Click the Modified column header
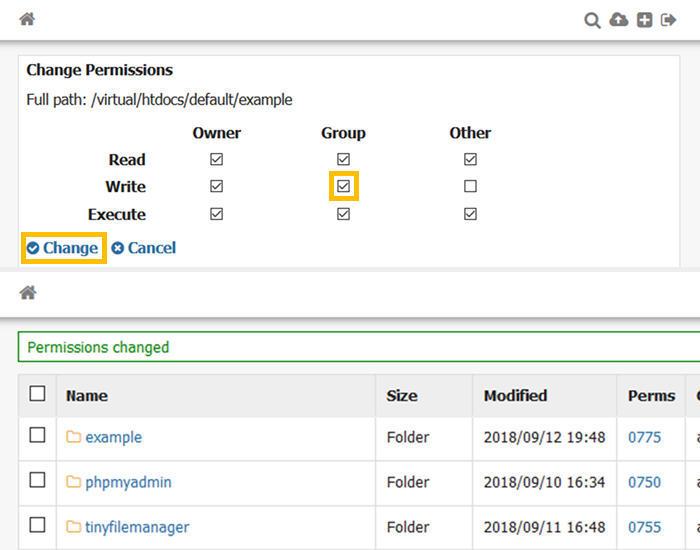This screenshot has width=700, height=550. [x=515, y=395]
